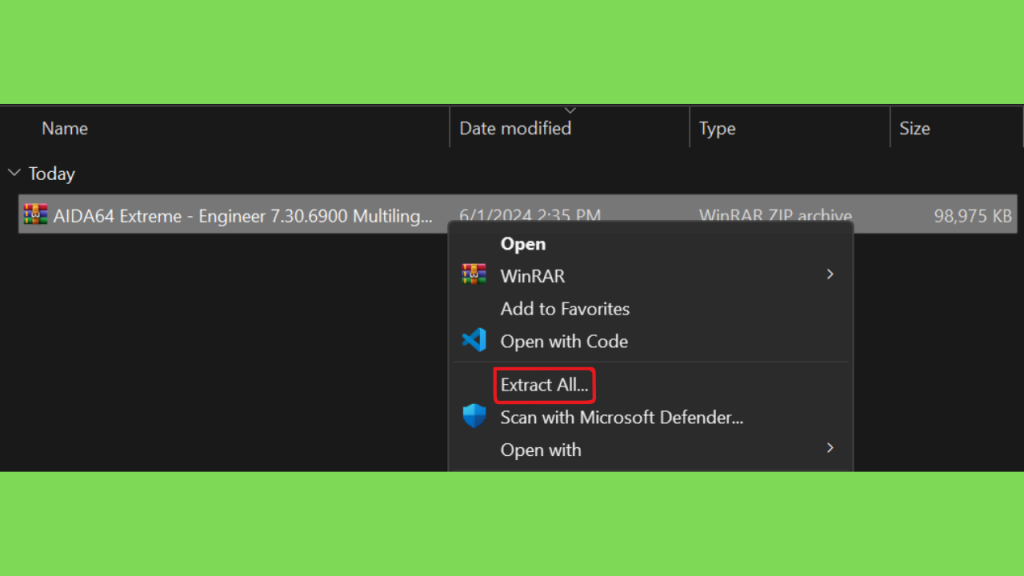Expand the WinRAR submenu arrow
Screen dimensions: 1024x576
pos(830,274)
